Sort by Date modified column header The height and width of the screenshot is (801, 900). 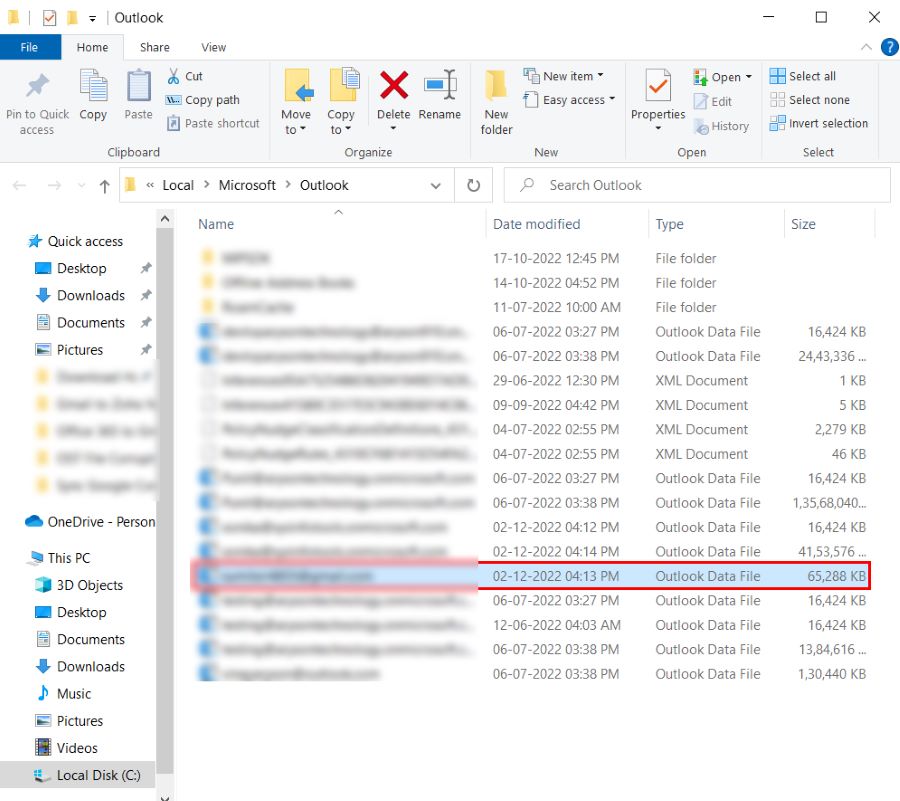536,224
